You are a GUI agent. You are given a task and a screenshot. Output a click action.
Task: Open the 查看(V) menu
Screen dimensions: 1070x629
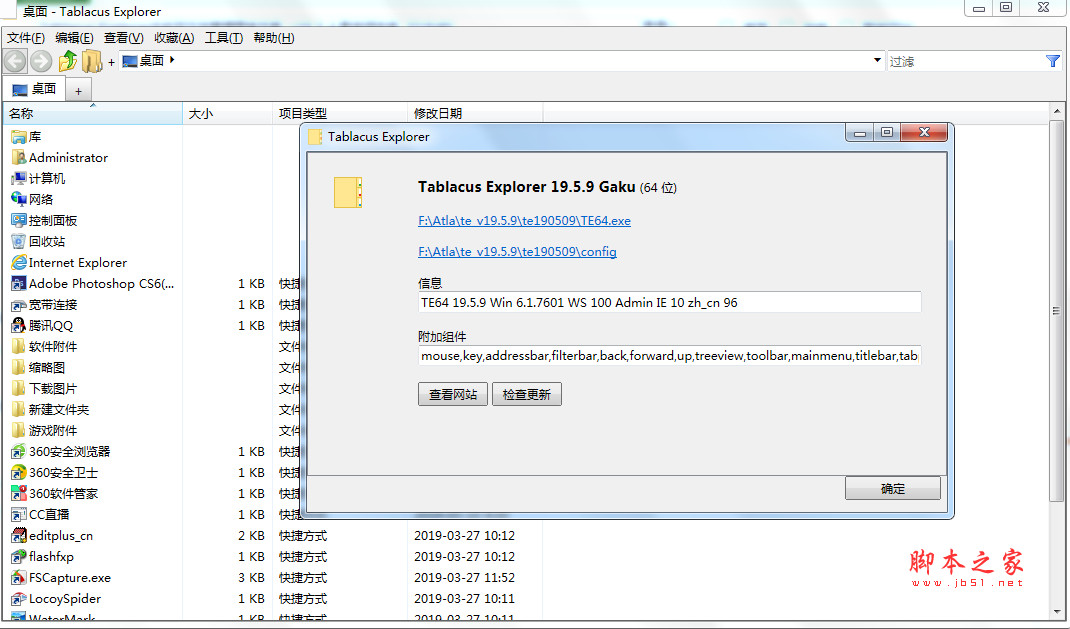pyautogui.click(x=124, y=38)
